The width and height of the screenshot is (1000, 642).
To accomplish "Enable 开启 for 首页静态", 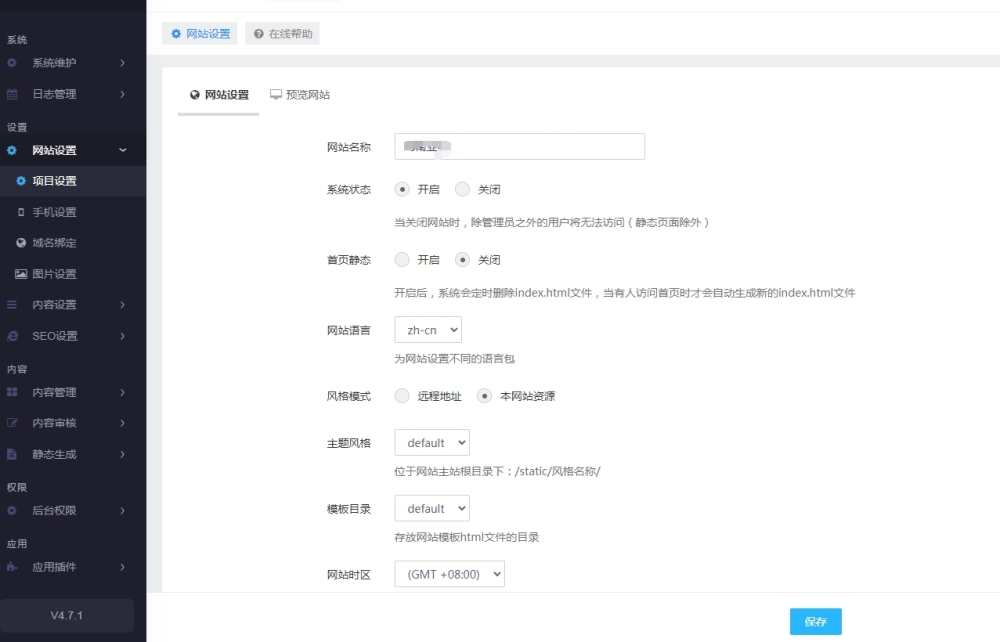I will point(405,259).
